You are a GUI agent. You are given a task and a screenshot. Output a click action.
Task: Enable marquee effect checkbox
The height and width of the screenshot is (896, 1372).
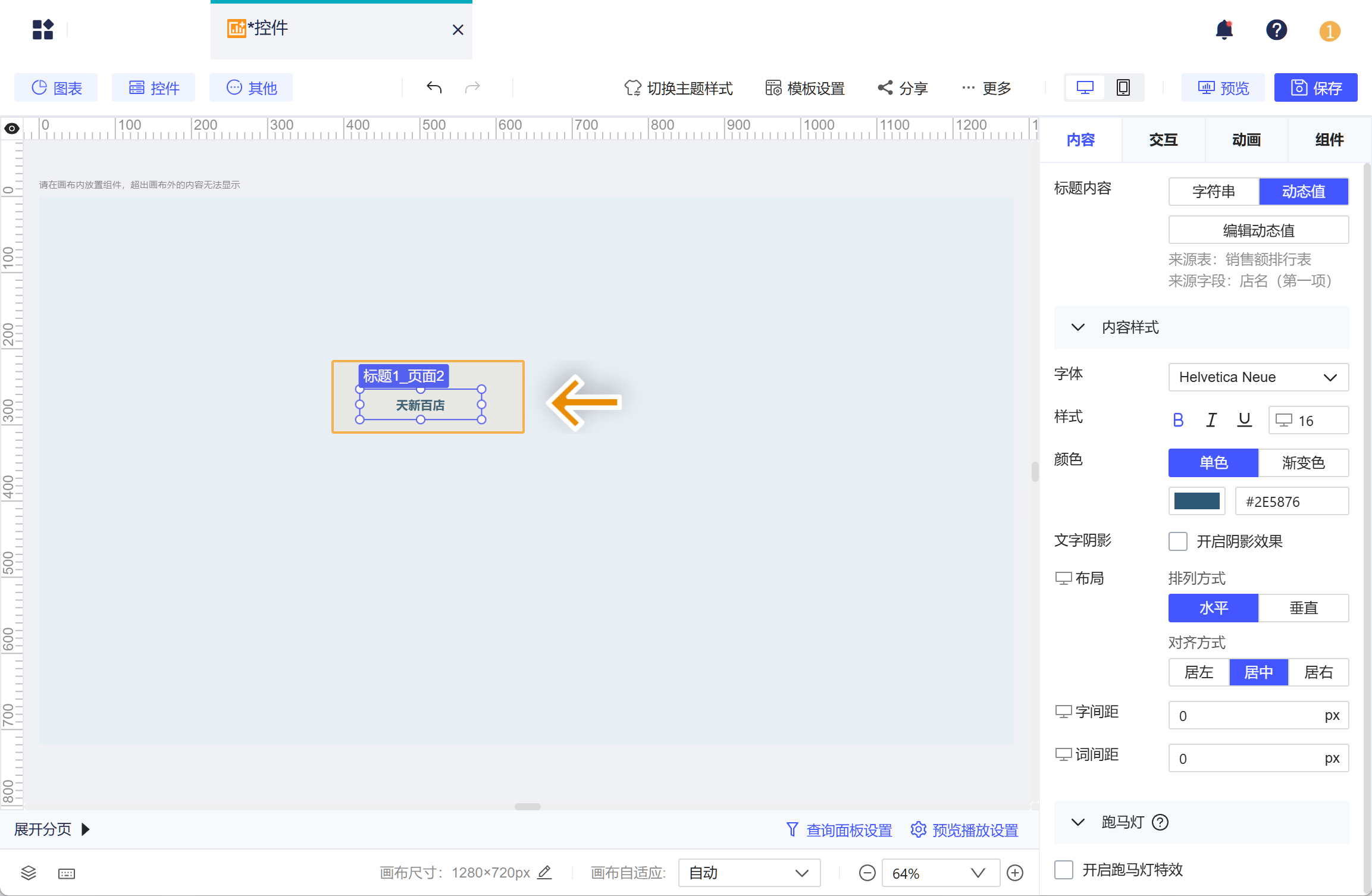point(1064,869)
